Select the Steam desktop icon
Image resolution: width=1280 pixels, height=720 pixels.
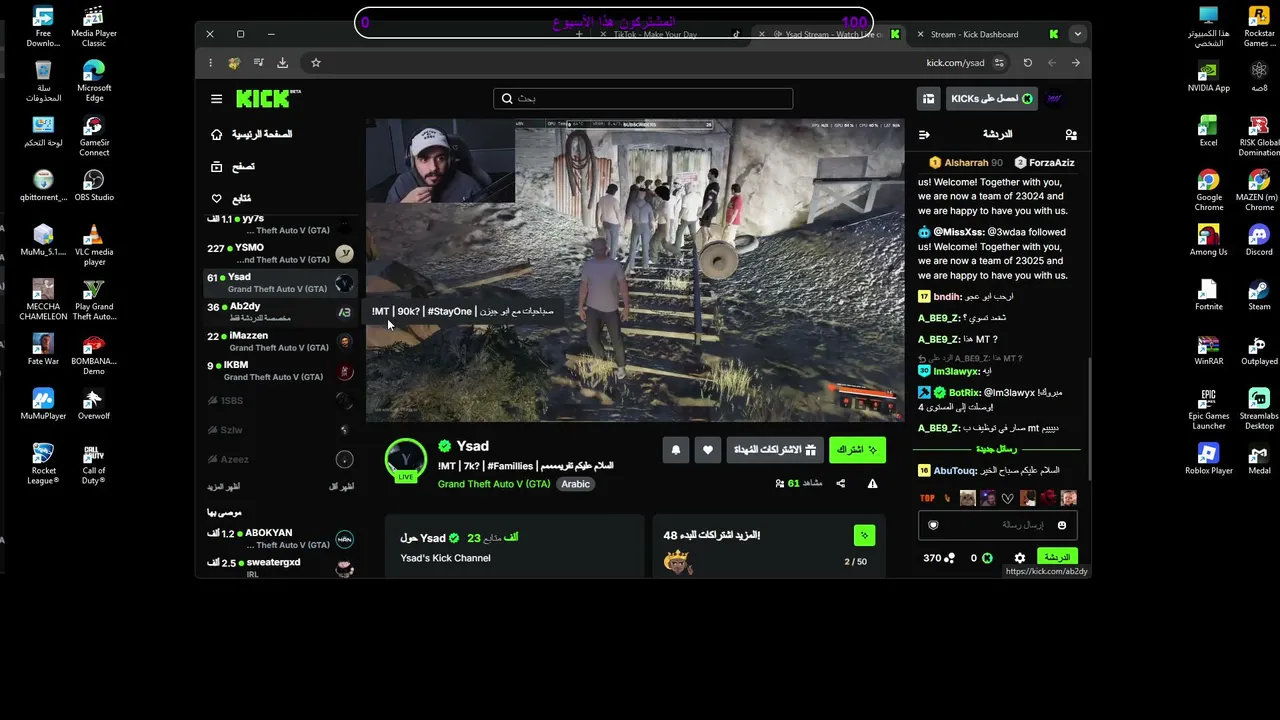click(x=1259, y=295)
